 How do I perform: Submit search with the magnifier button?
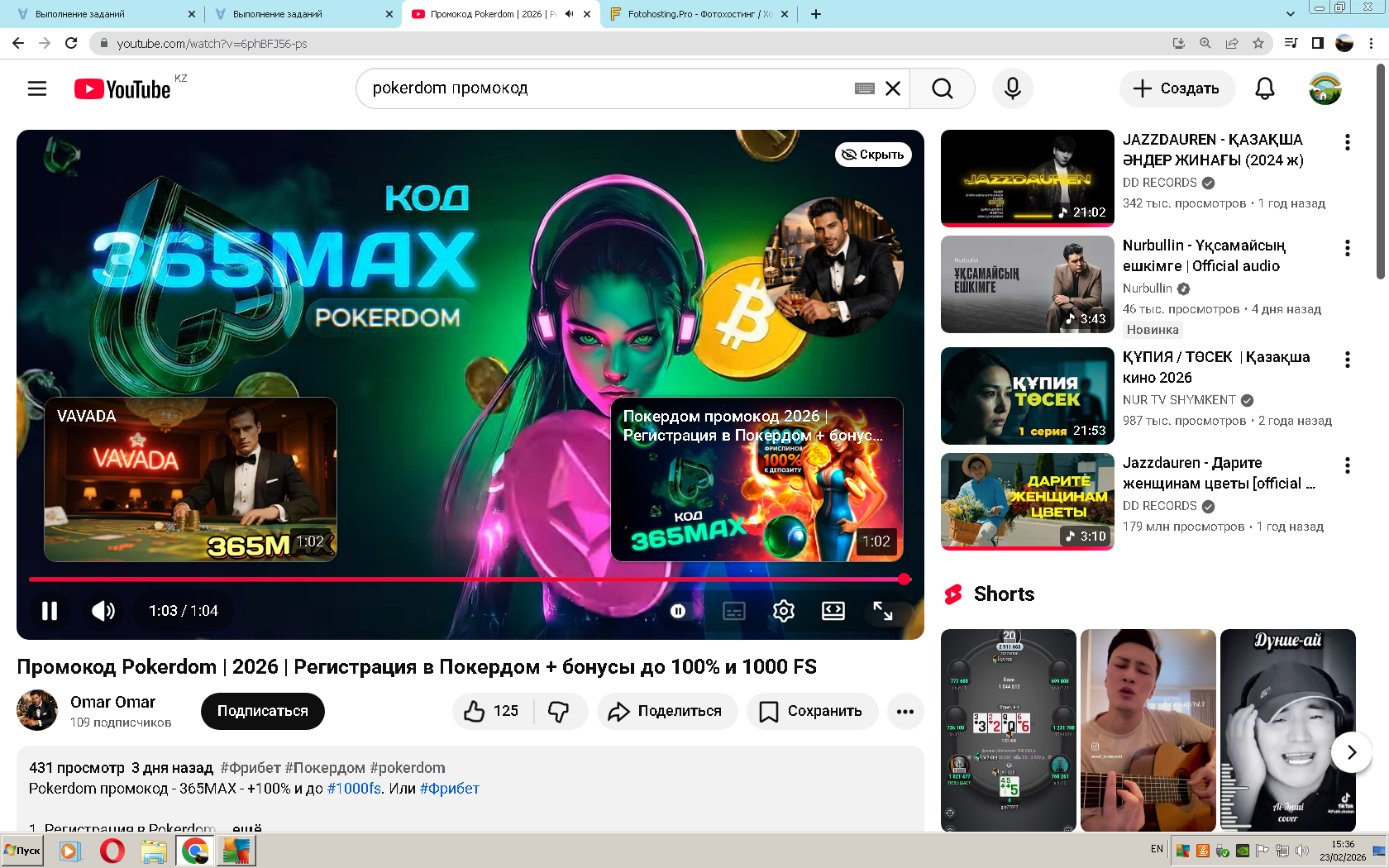pos(942,88)
